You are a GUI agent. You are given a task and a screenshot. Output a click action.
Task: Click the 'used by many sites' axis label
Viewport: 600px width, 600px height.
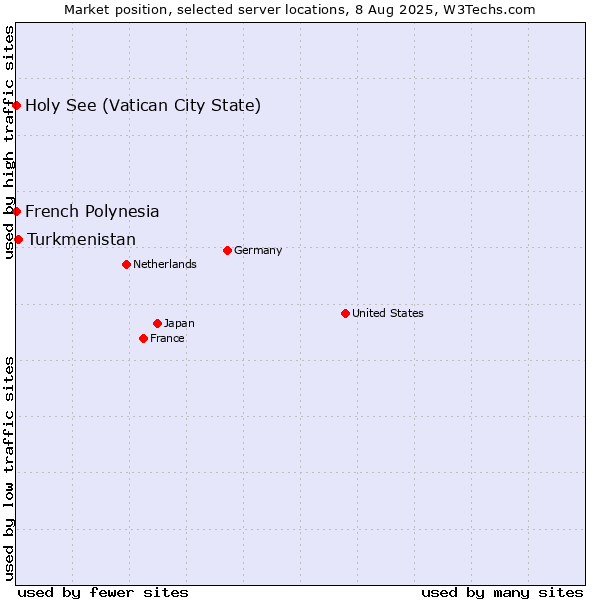click(502, 593)
